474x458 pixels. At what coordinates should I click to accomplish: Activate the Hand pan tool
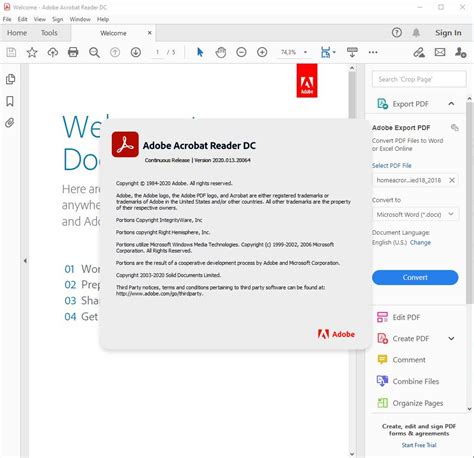click(221, 52)
